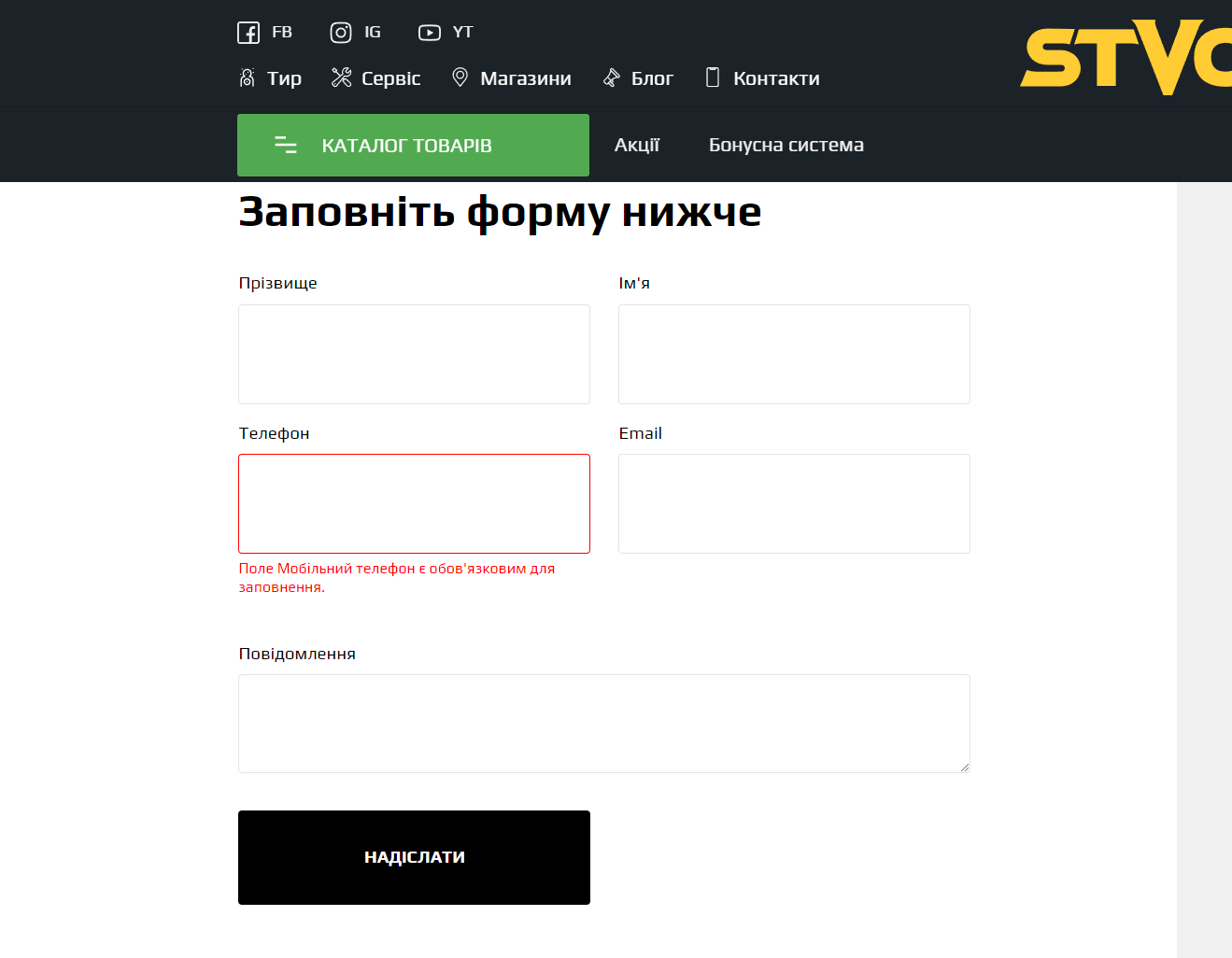
Task: Click inside the Повідомлення textarea
Action: [x=603, y=723]
